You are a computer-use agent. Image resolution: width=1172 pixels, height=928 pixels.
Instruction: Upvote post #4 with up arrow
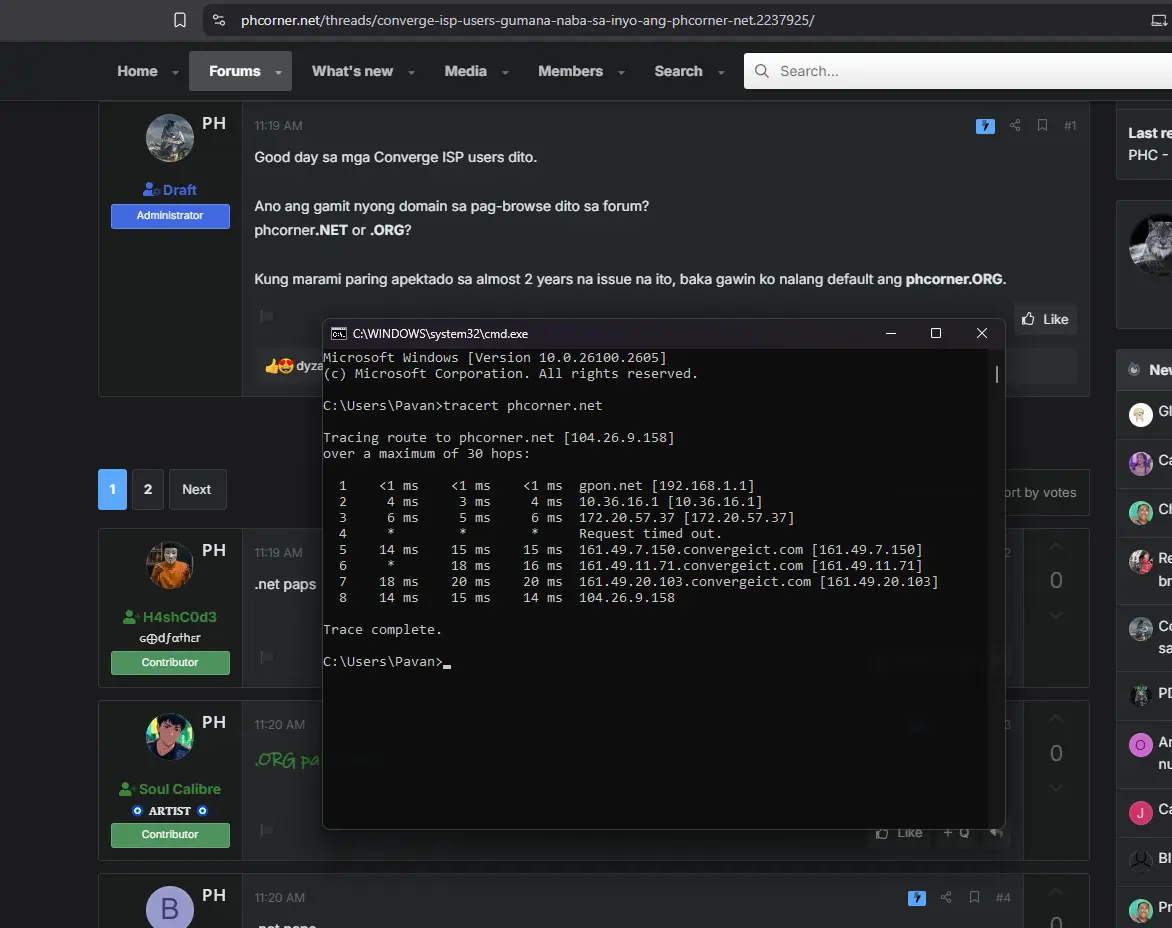coord(1055,891)
